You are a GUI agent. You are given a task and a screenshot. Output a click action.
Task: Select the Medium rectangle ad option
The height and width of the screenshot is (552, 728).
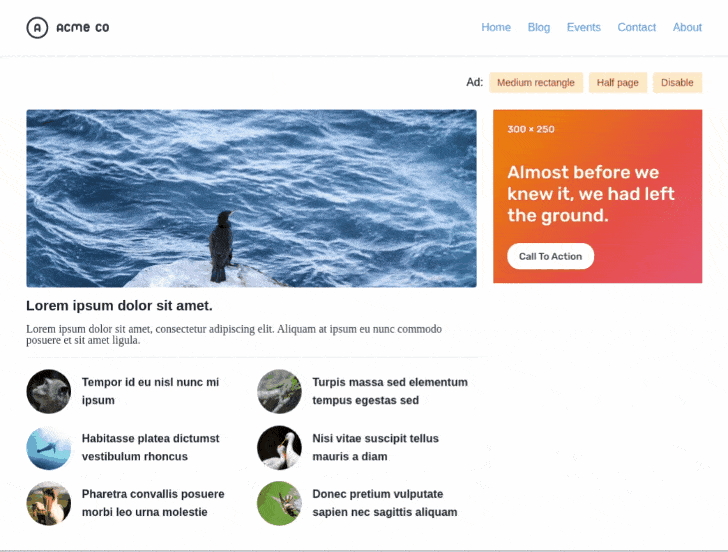(x=536, y=83)
